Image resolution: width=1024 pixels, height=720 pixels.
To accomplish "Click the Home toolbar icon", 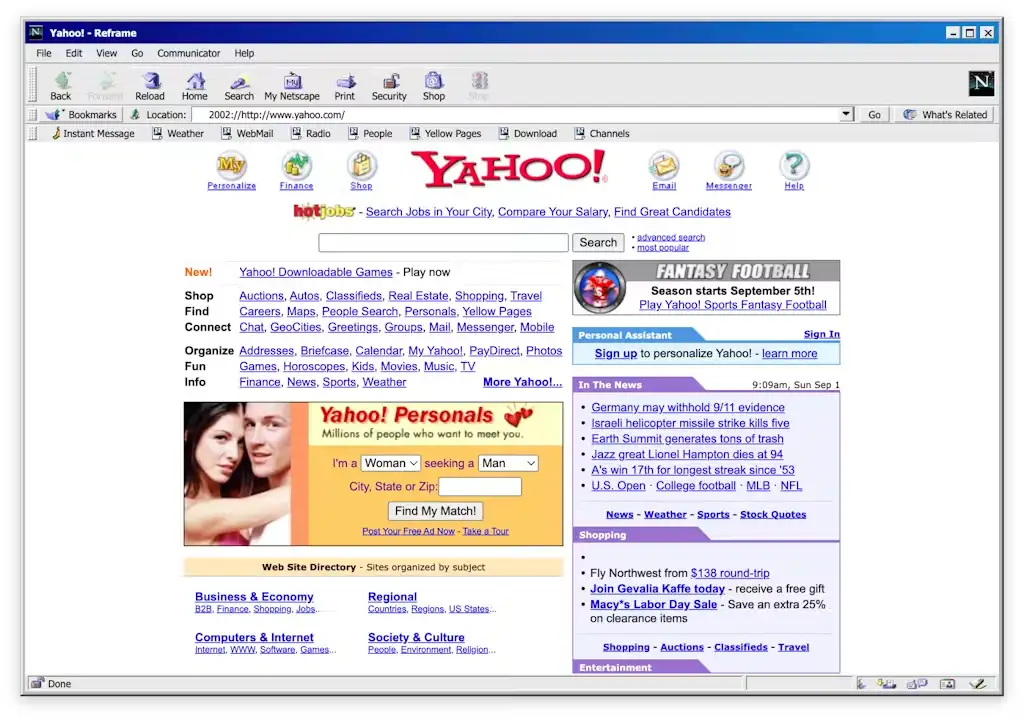I will tap(195, 86).
